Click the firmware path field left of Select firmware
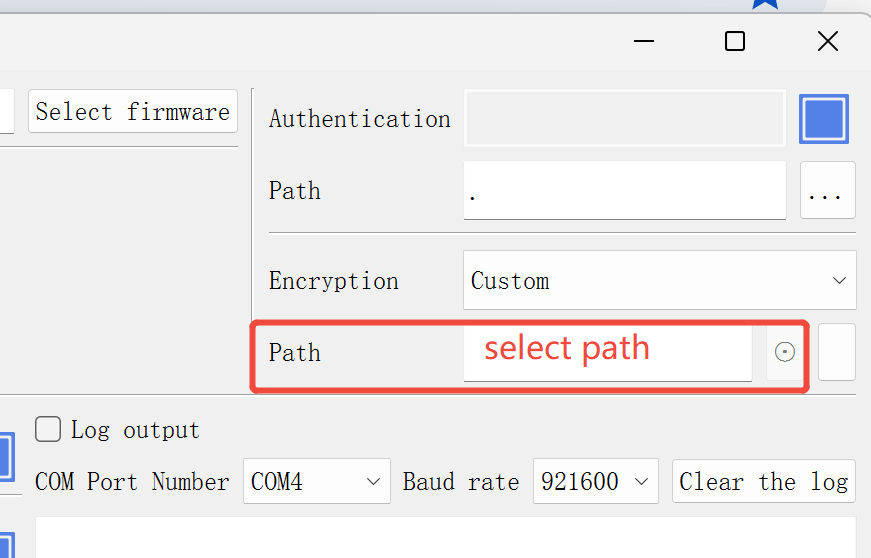The image size is (871, 558). [x=6, y=111]
